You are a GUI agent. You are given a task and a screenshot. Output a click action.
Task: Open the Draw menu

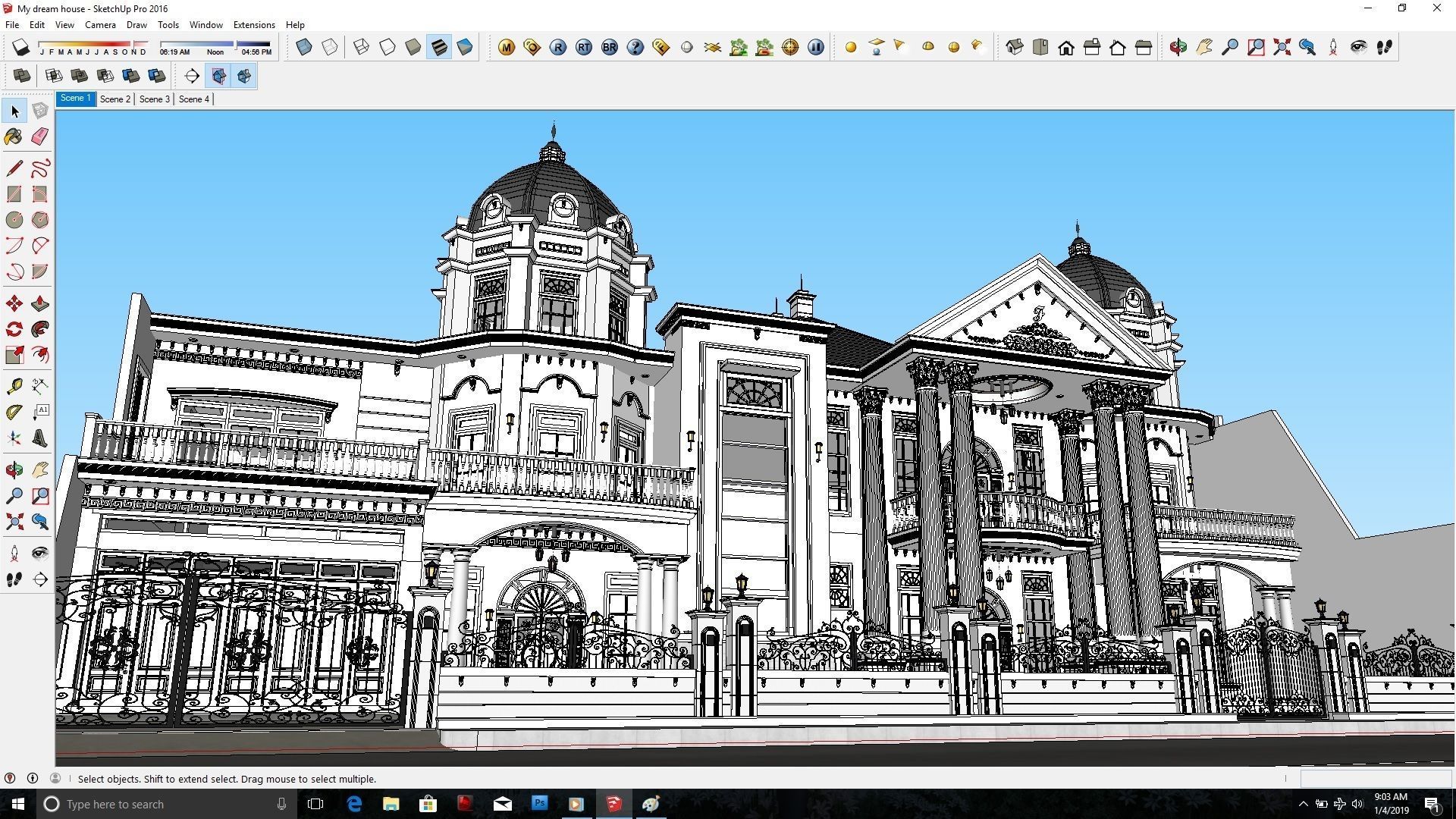[136, 25]
